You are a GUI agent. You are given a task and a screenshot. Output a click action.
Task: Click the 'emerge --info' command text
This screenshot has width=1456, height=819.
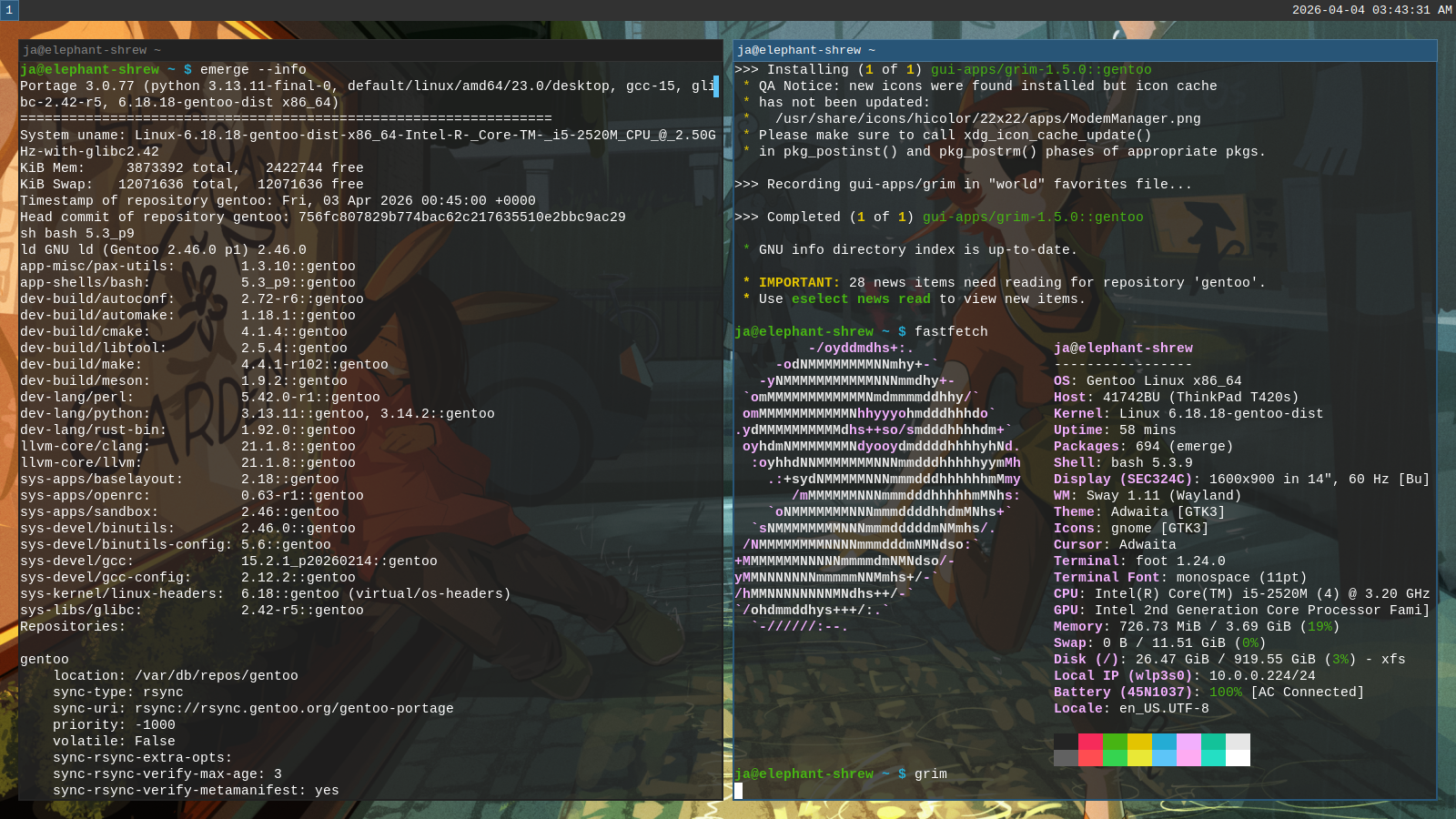(253, 70)
